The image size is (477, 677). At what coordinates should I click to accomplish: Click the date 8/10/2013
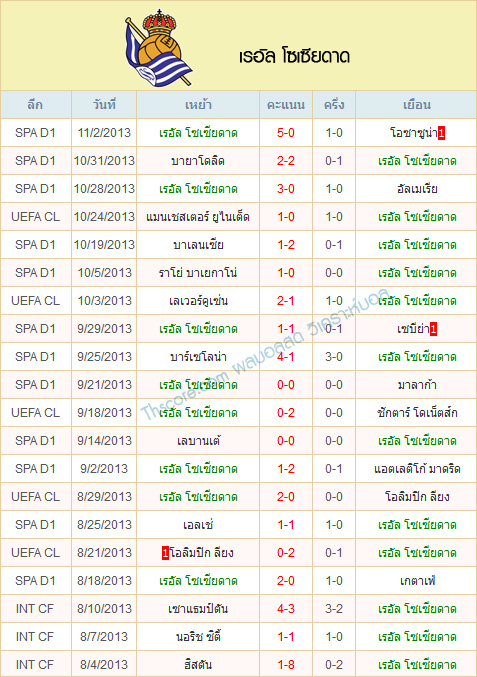click(104, 609)
